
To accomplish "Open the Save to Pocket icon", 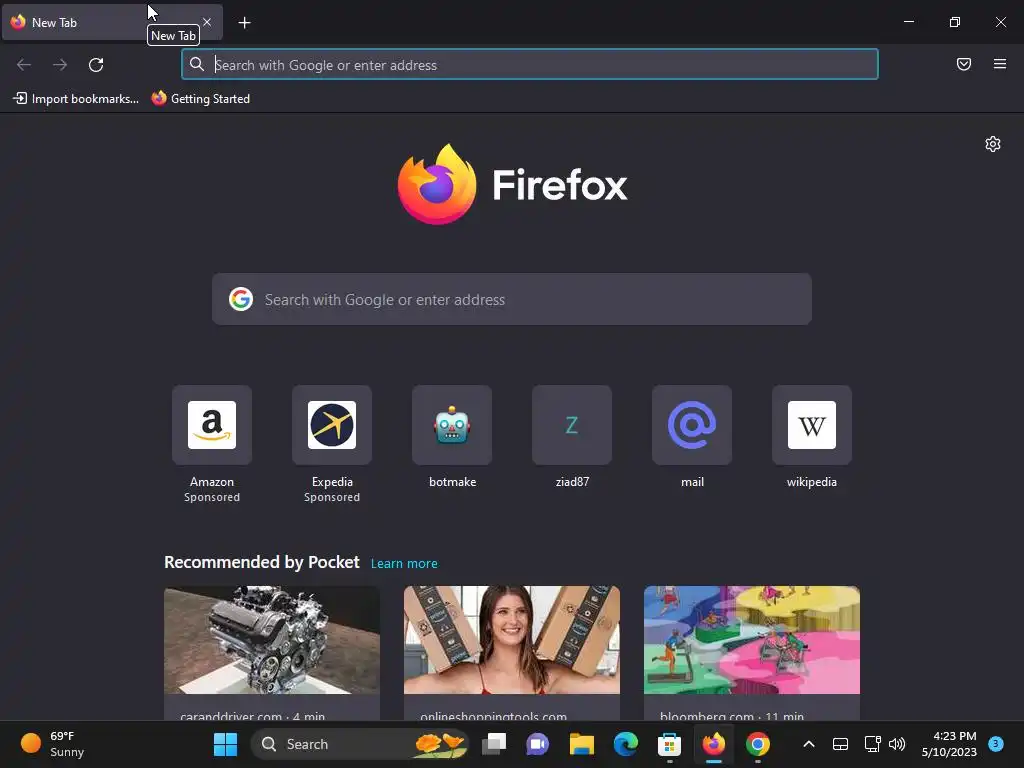I will click(x=964, y=64).
